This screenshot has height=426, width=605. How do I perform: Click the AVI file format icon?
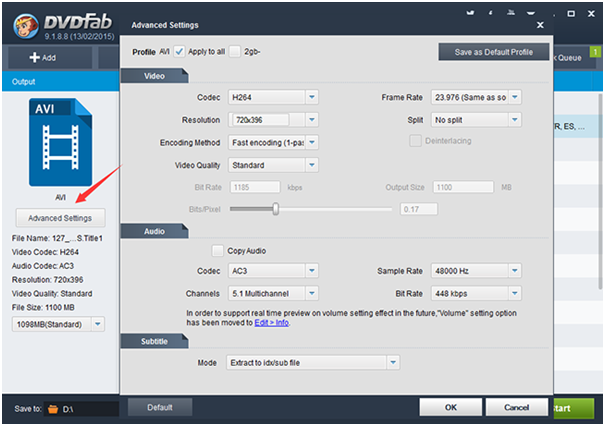(60, 142)
